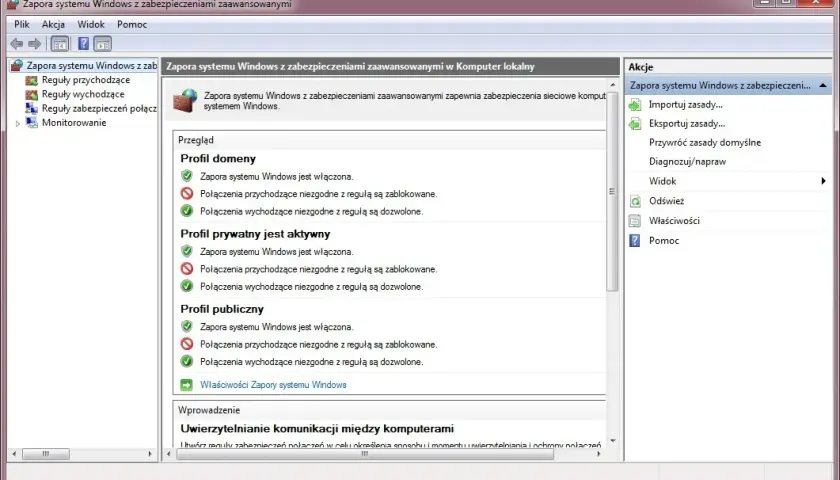
Task: Click the Pomoc question mark icon in Akcje
Action: click(x=635, y=241)
